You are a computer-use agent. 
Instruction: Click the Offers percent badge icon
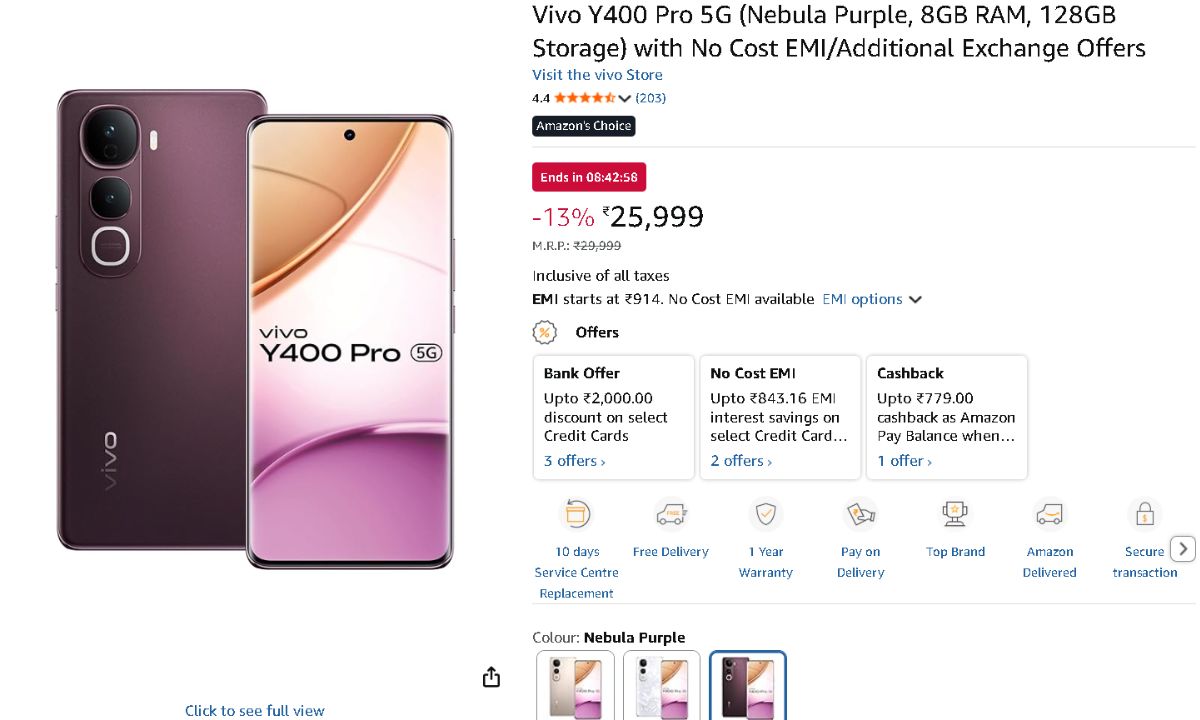pos(543,332)
